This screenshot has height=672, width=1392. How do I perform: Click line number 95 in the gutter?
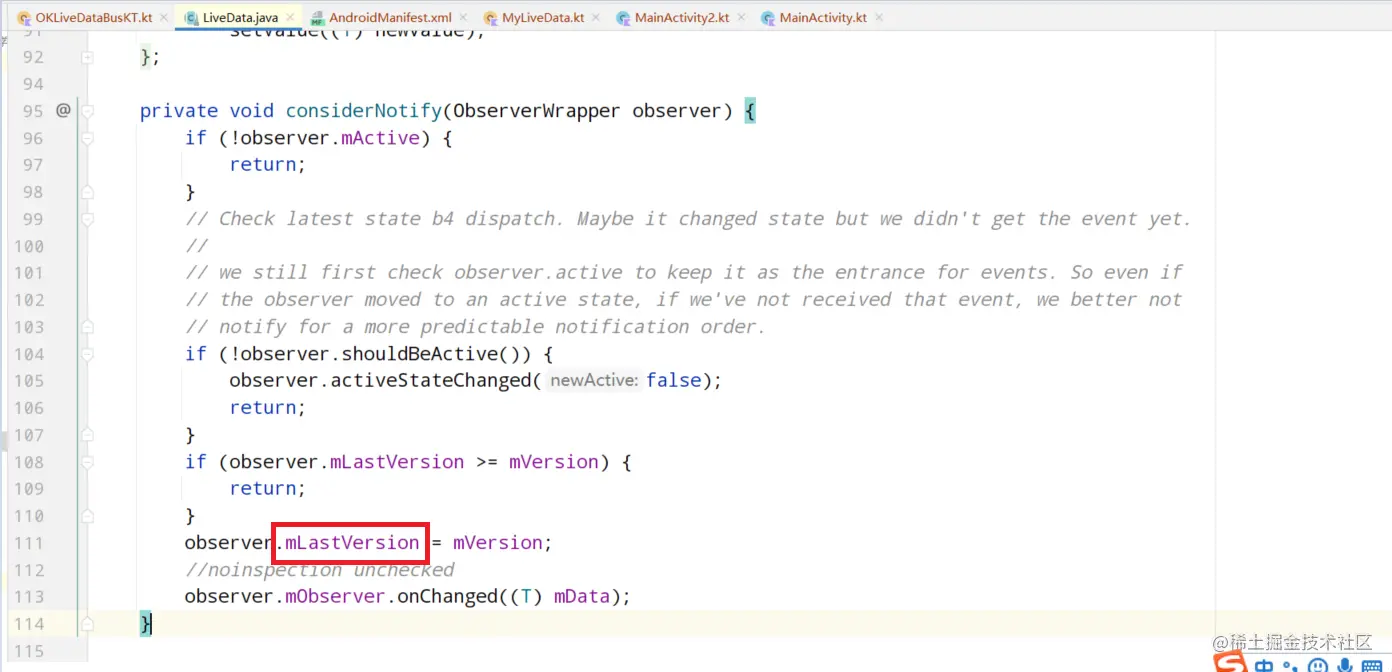pos(33,111)
